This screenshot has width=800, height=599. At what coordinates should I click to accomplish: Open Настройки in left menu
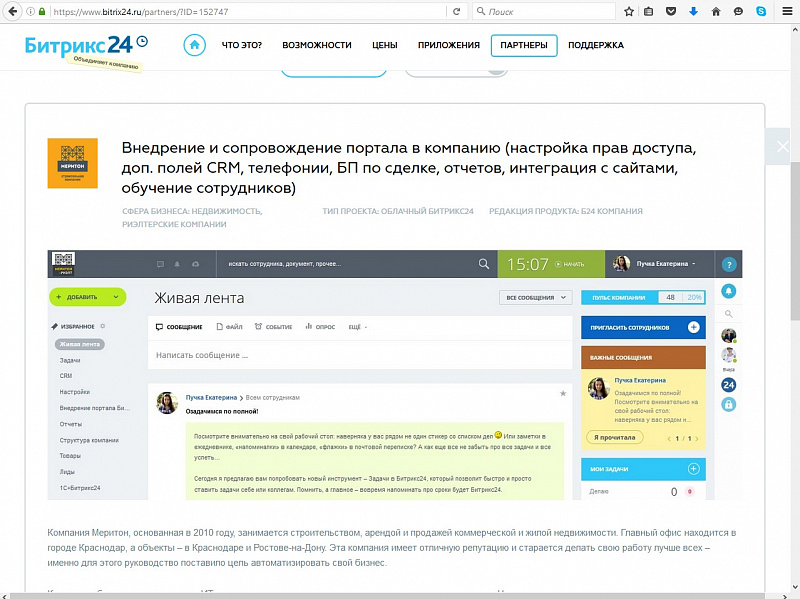[74, 392]
